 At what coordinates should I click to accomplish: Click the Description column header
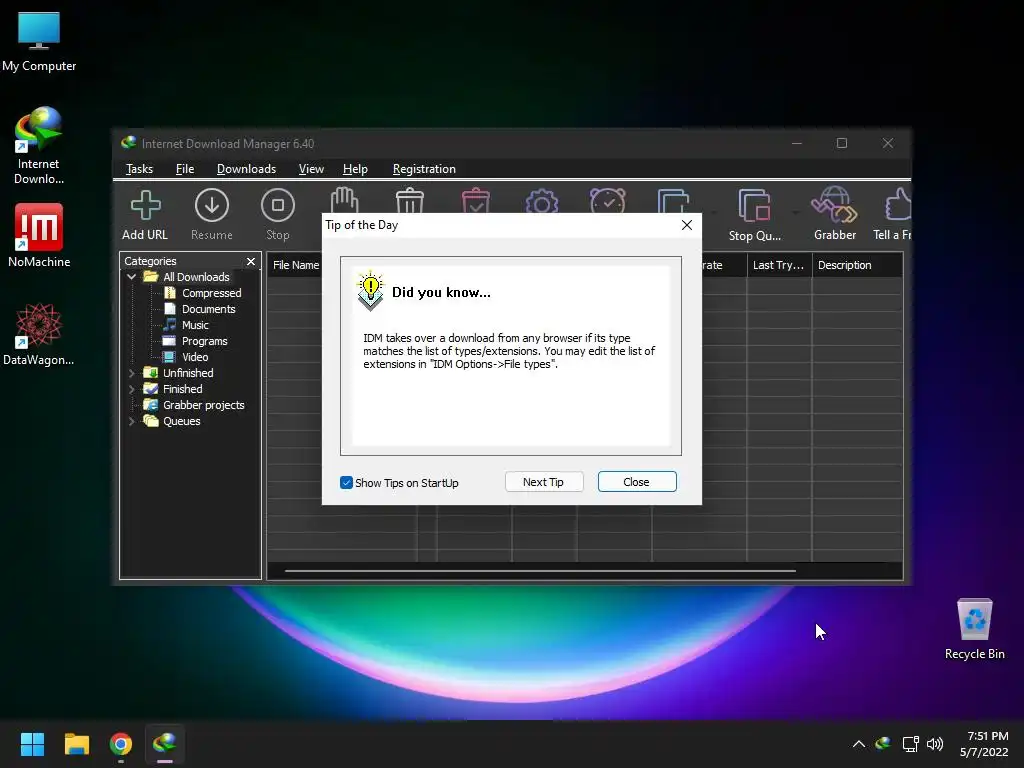pos(857,265)
